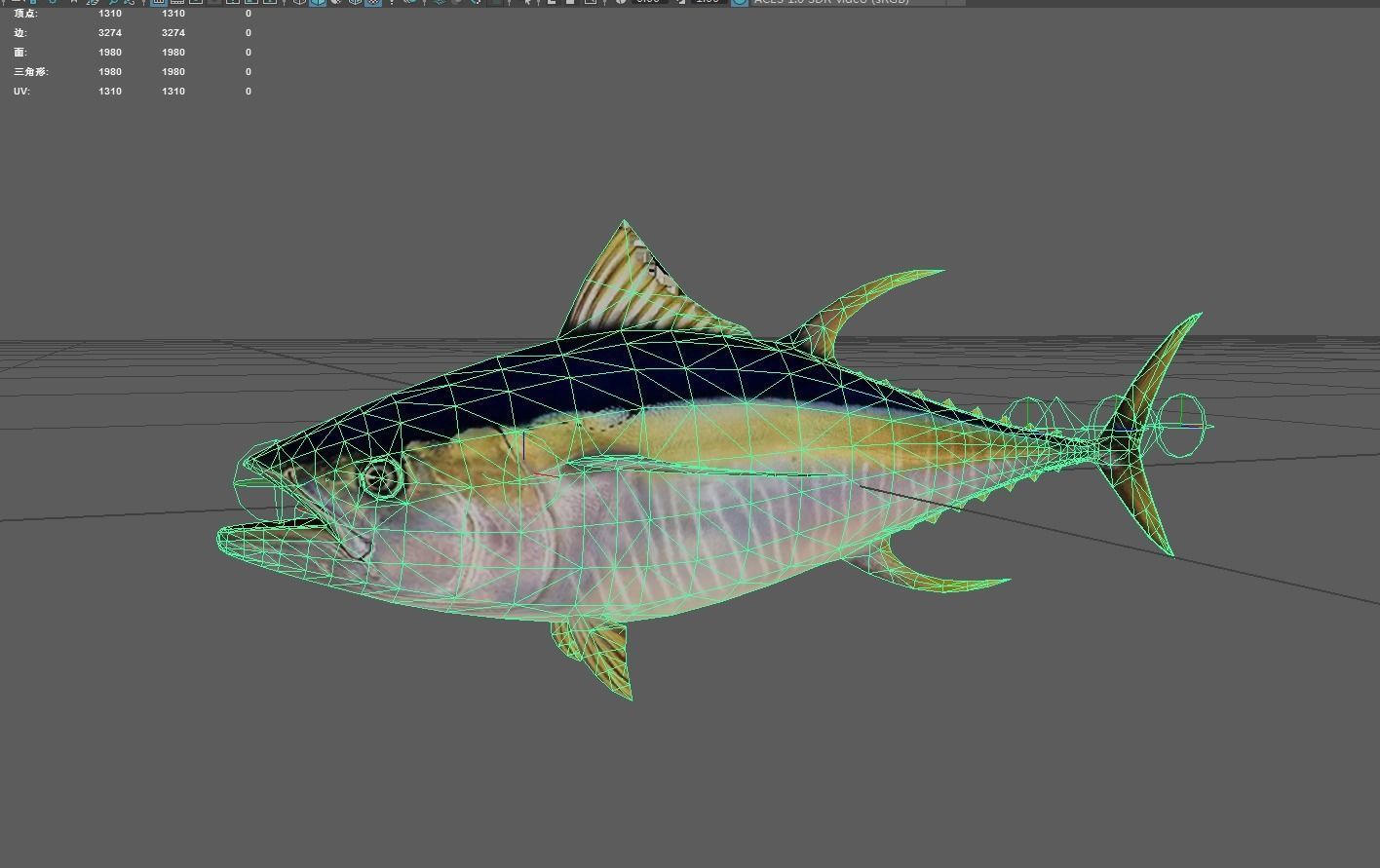Select the largest joint circle at the tail end
The width and height of the screenshot is (1380, 868).
tap(1180, 425)
